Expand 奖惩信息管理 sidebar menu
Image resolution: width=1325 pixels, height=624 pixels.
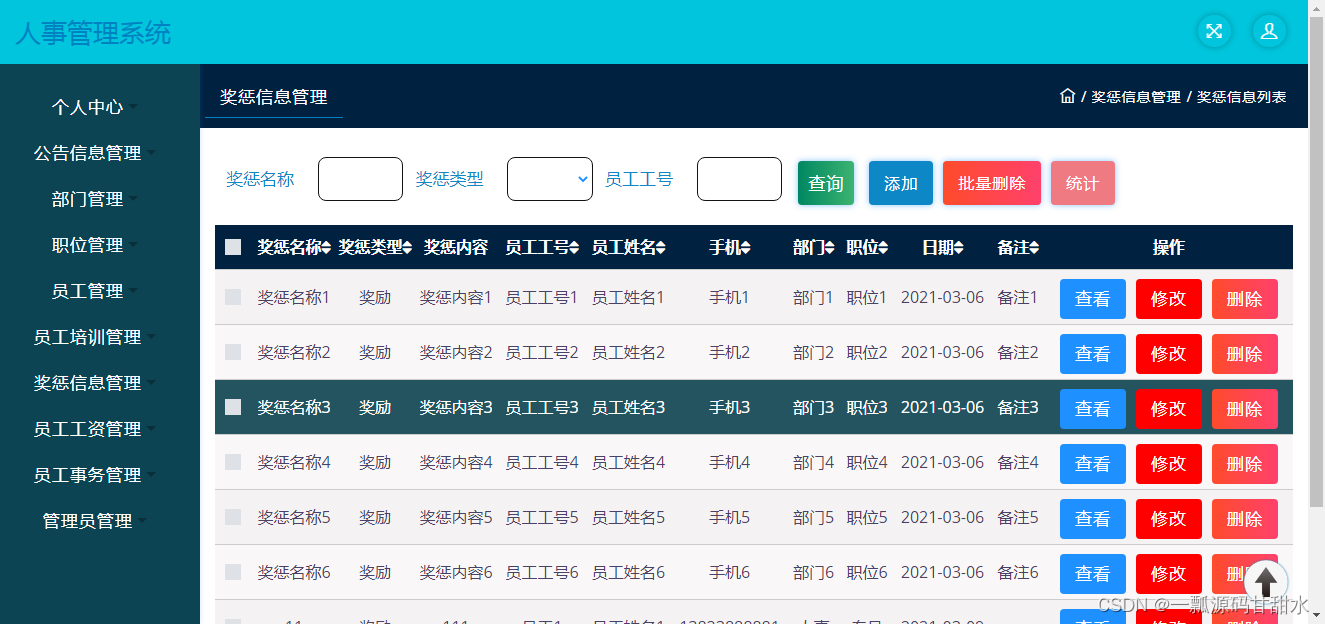(x=95, y=383)
